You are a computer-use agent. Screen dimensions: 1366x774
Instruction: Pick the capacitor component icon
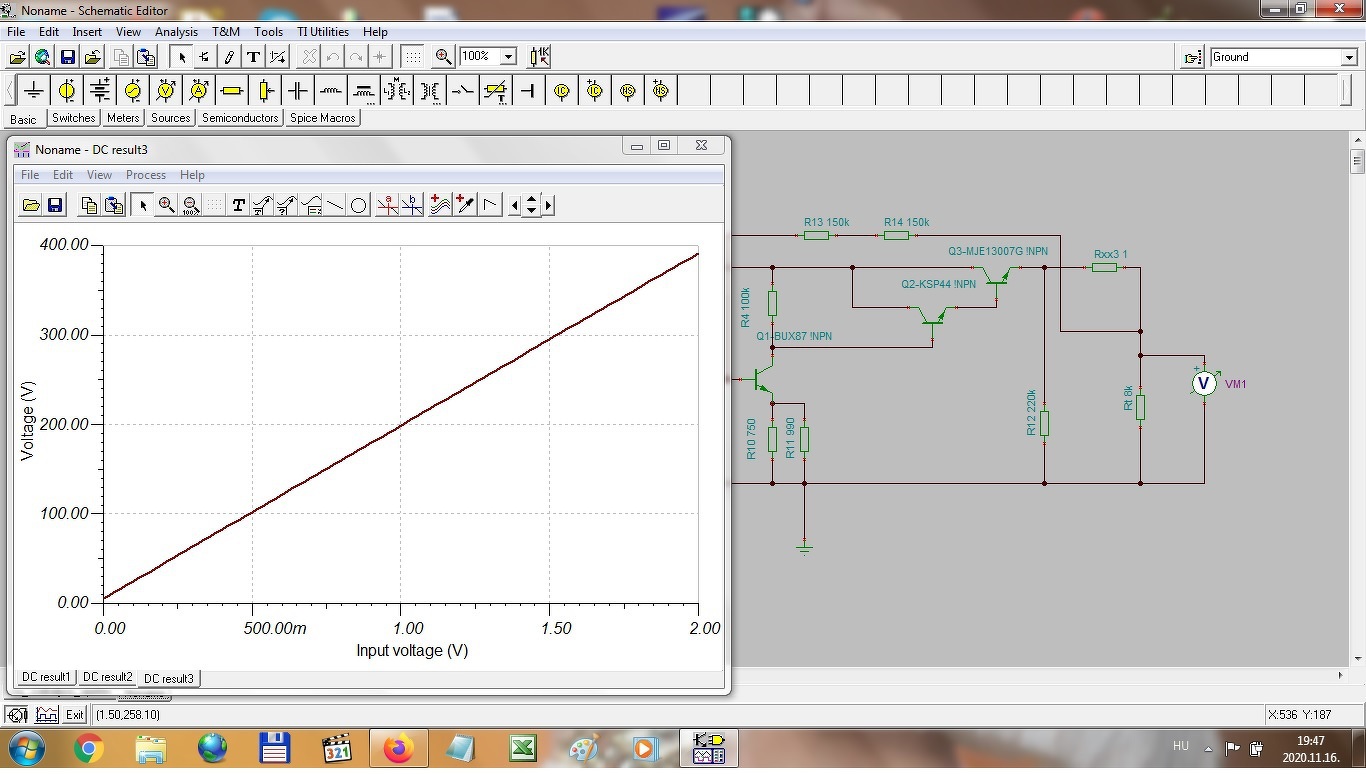[x=298, y=91]
